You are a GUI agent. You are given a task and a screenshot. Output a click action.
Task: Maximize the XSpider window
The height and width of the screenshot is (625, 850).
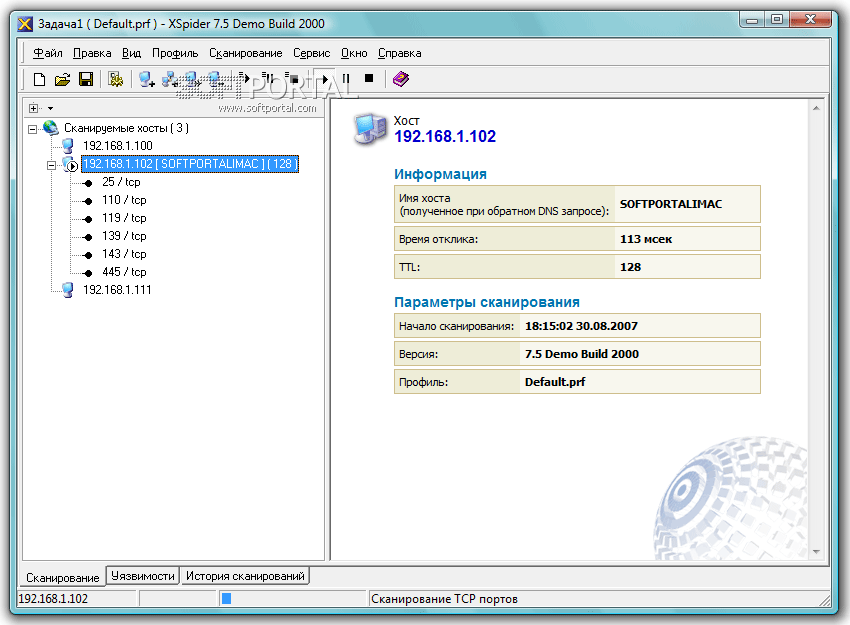click(777, 20)
